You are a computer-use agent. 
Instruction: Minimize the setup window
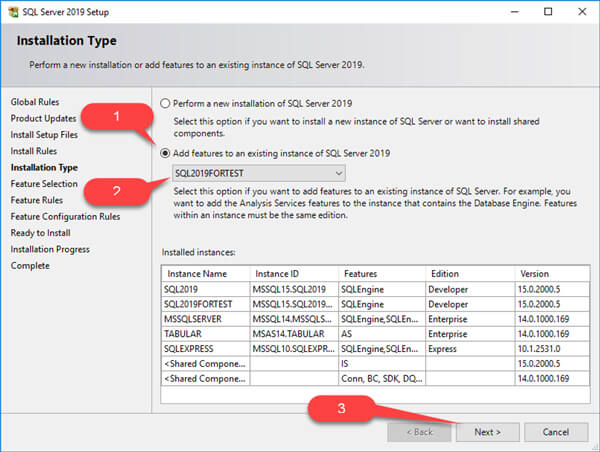point(515,12)
